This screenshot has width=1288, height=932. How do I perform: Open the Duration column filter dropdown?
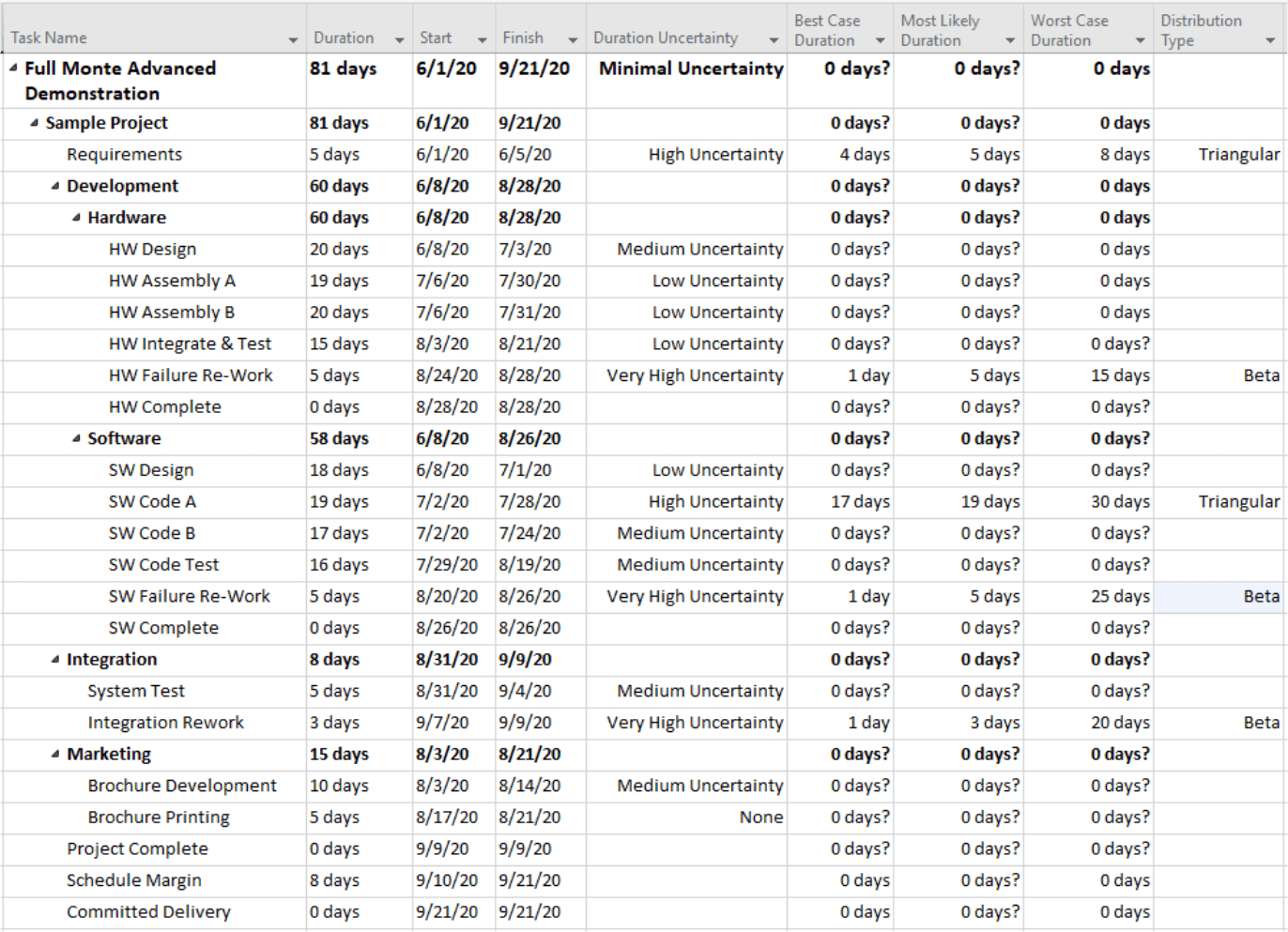pyautogui.click(x=399, y=40)
